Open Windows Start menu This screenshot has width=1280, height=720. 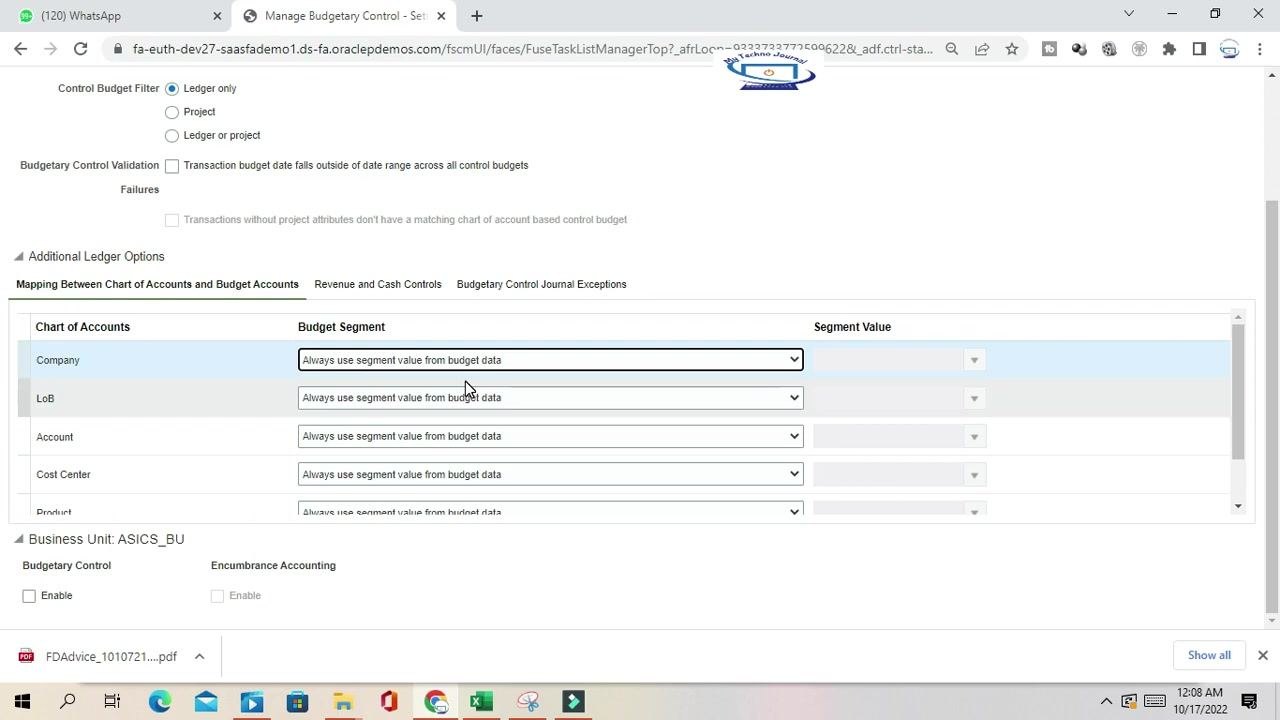[22, 701]
